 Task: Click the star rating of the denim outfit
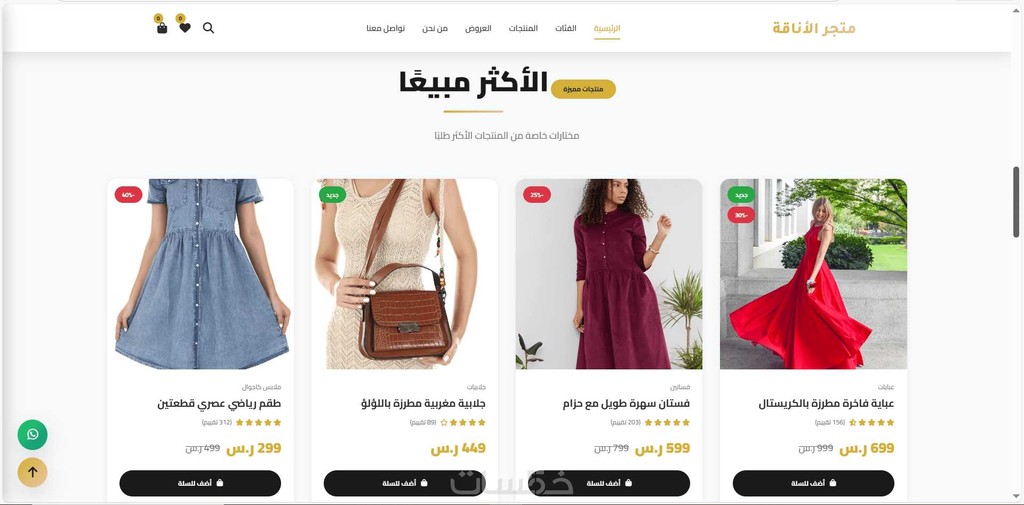click(259, 423)
